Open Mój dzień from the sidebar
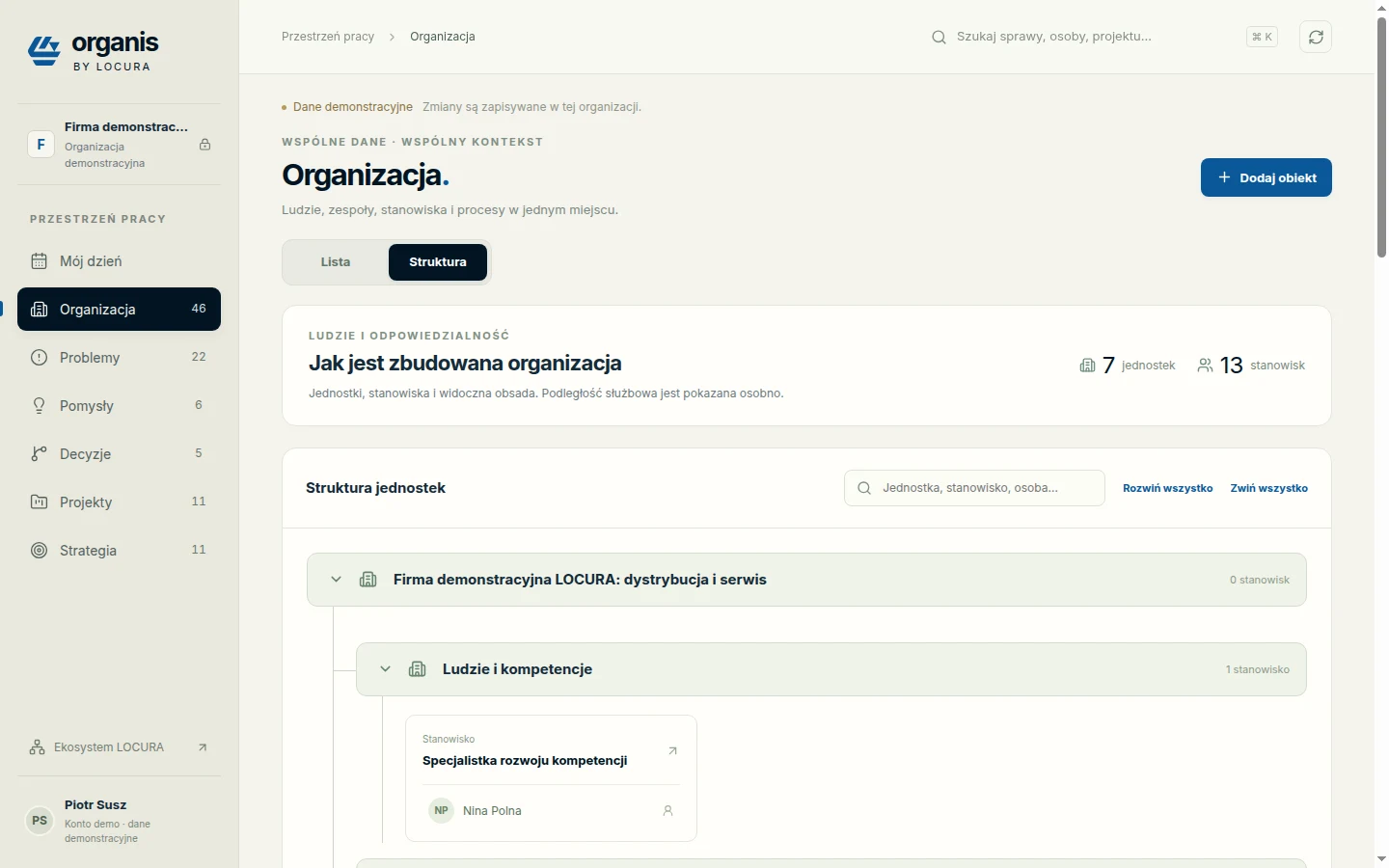The height and width of the screenshot is (868, 1389). coord(119,261)
